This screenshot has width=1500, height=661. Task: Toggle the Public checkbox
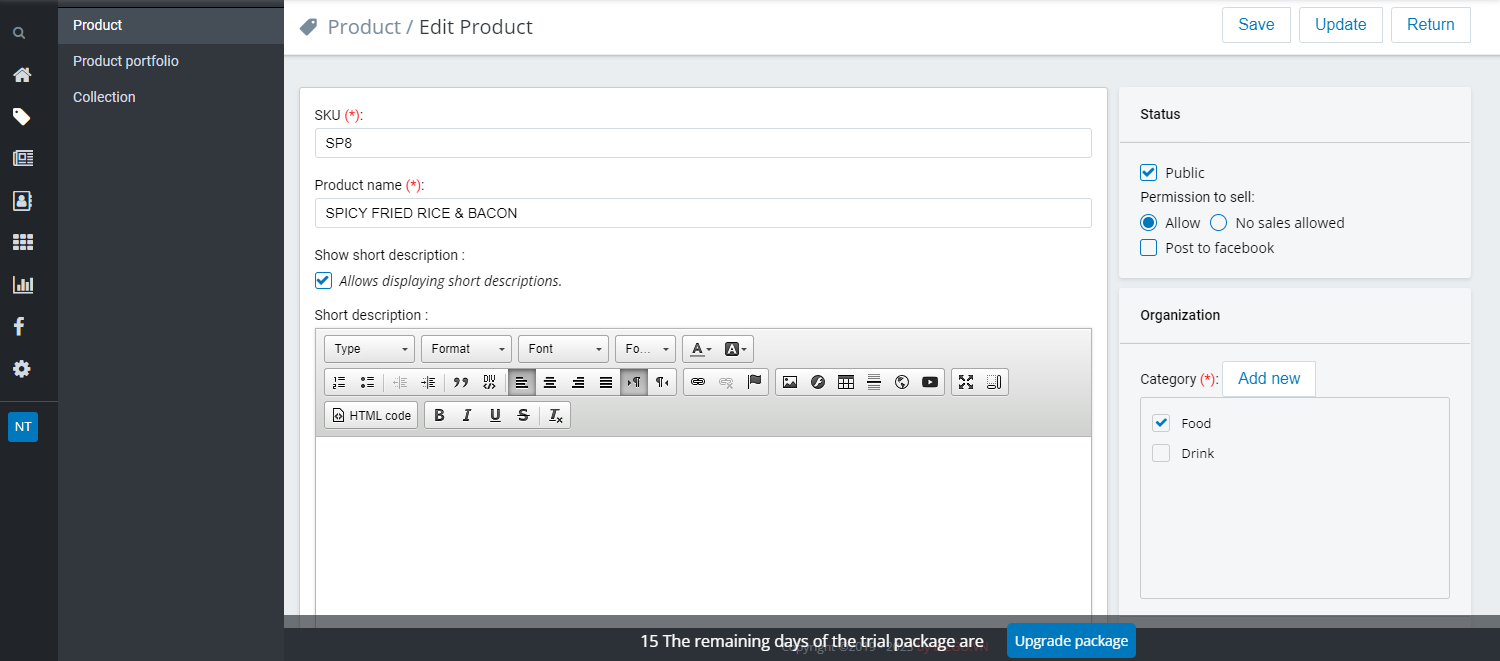(x=1149, y=173)
